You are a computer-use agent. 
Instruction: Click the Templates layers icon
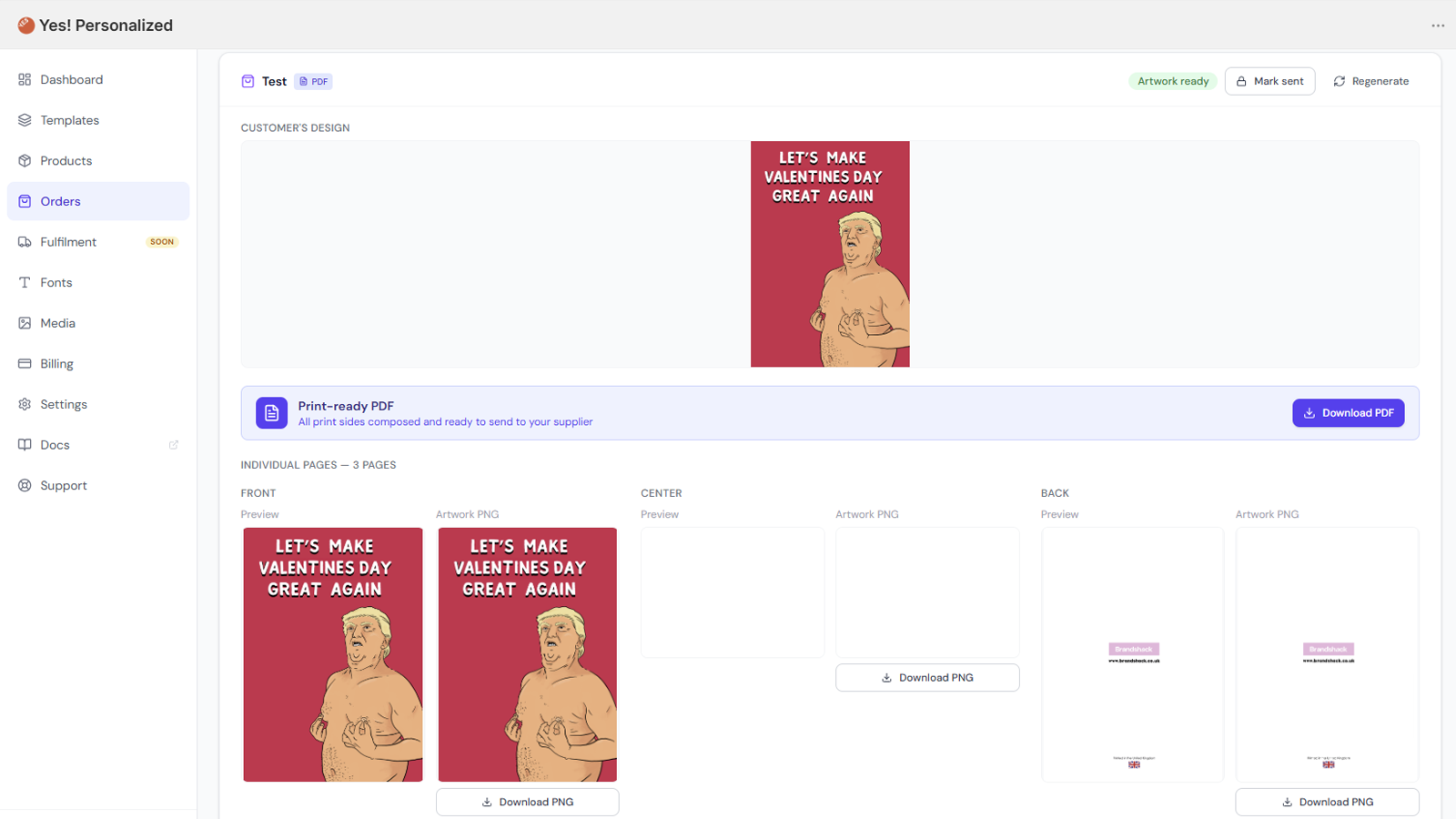click(25, 120)
